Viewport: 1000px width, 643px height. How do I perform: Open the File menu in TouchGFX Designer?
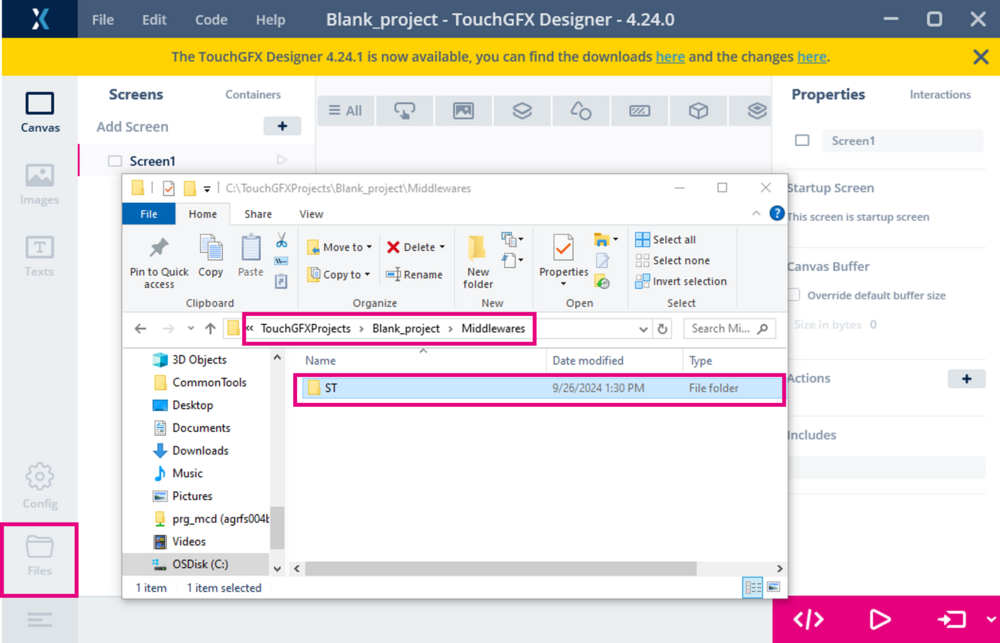click(103, 20)
